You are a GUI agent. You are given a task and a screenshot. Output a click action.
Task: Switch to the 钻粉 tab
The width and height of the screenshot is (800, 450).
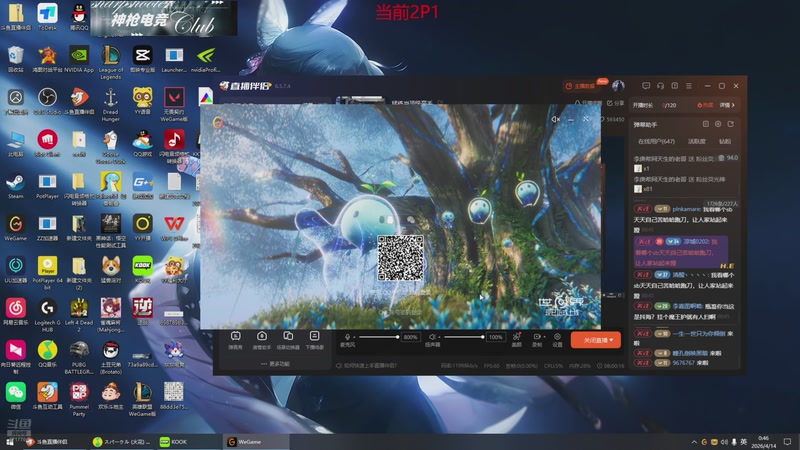coord(724,141)
